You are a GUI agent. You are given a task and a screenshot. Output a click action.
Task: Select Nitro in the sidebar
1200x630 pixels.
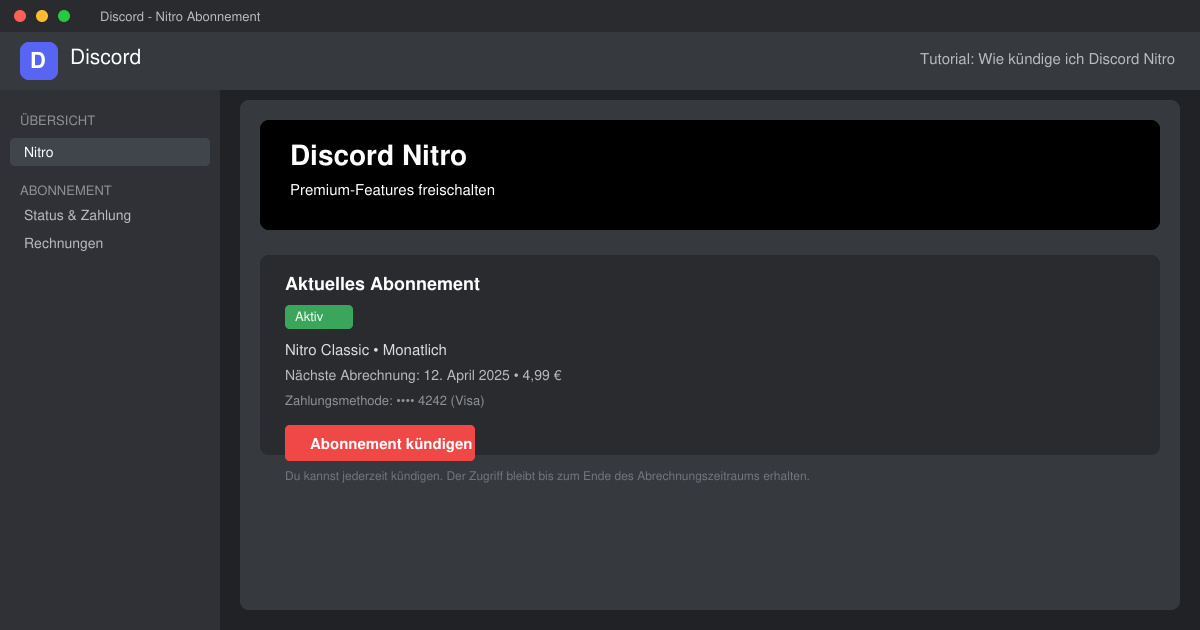110,152
